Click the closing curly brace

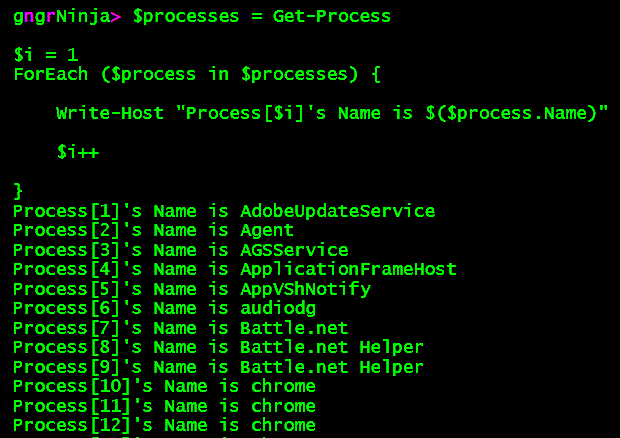(x=18, y=190)
